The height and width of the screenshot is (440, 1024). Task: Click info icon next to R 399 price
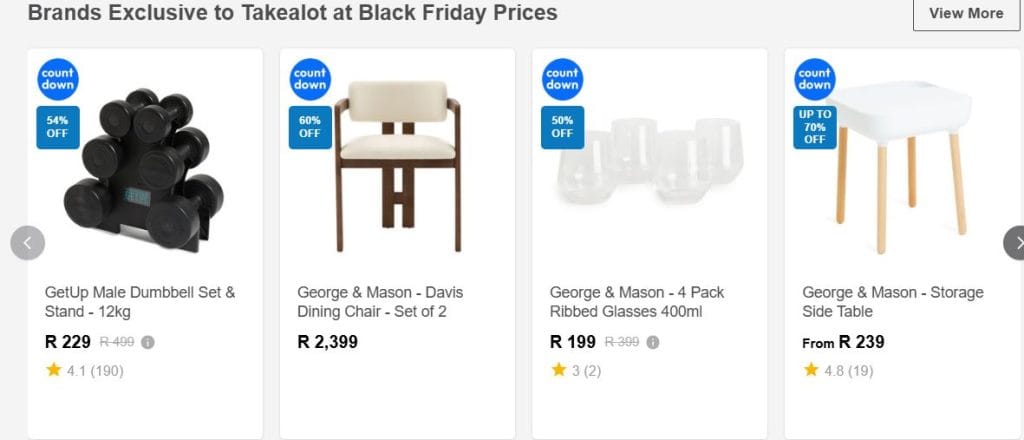[x=653, y=342]
